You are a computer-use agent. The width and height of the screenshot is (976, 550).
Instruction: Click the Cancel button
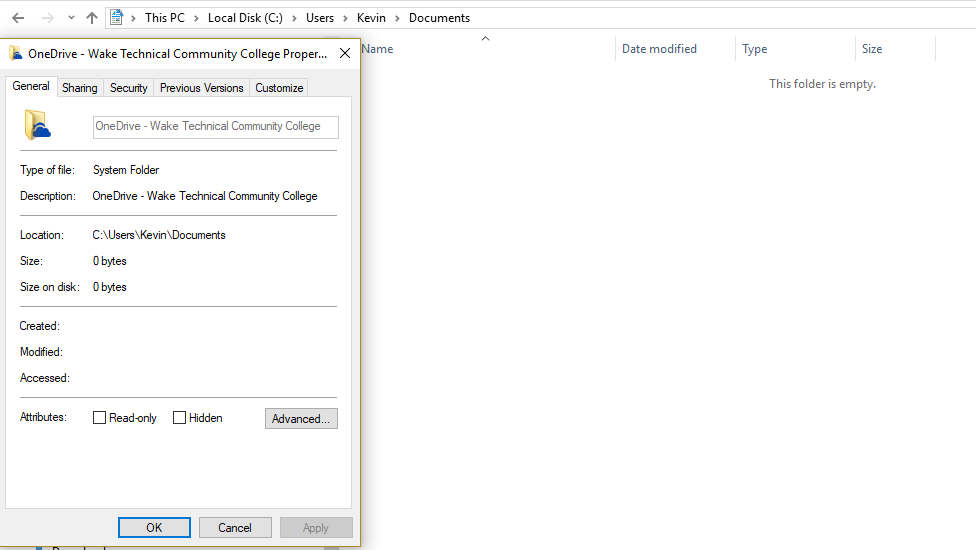(235, 528)
